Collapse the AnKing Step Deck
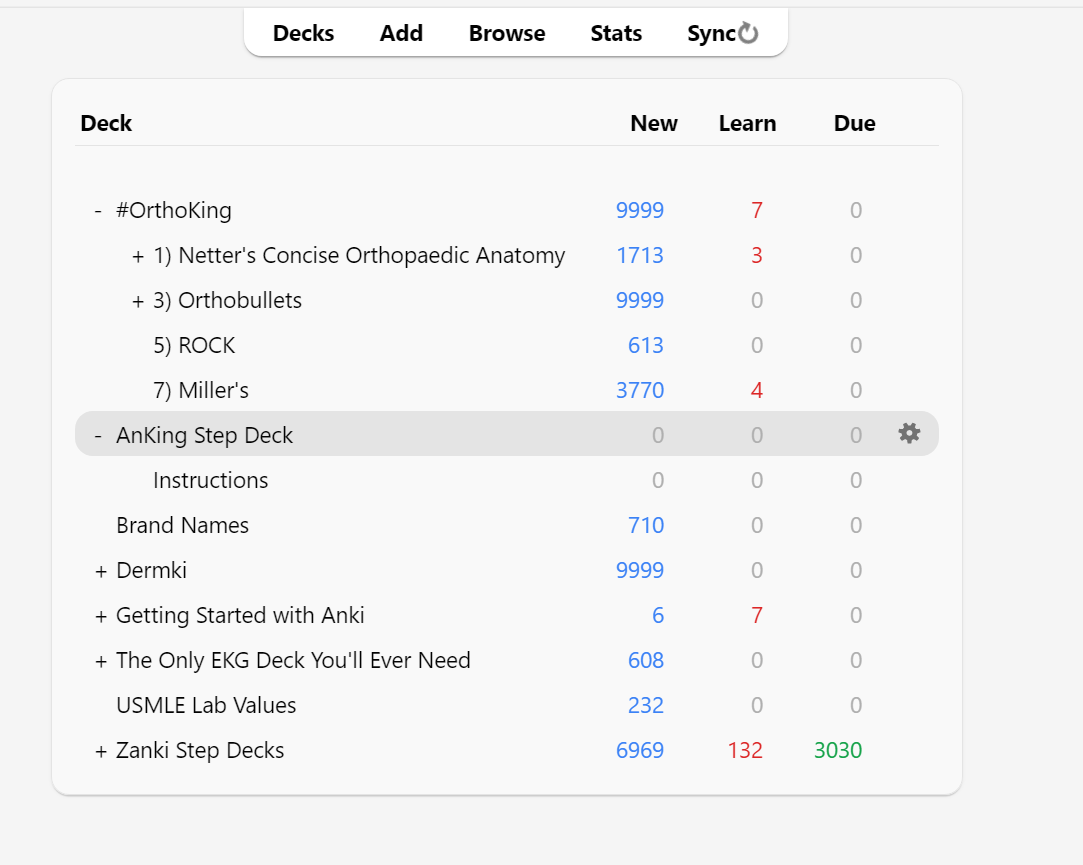 point(98,436)
